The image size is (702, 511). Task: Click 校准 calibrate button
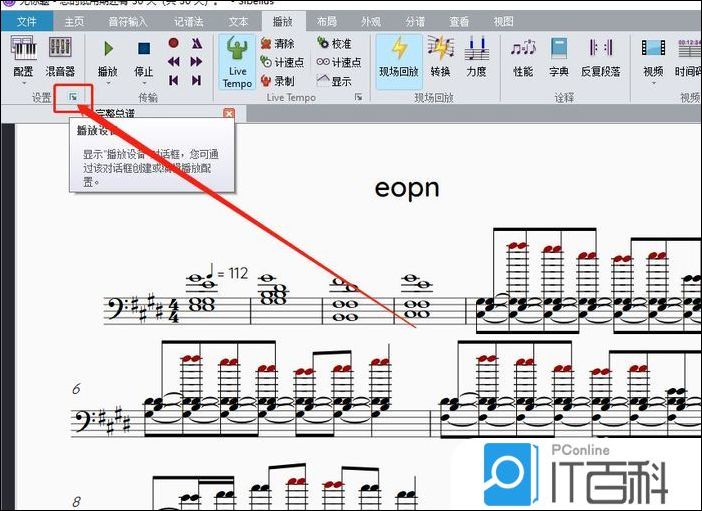[334, 44]
